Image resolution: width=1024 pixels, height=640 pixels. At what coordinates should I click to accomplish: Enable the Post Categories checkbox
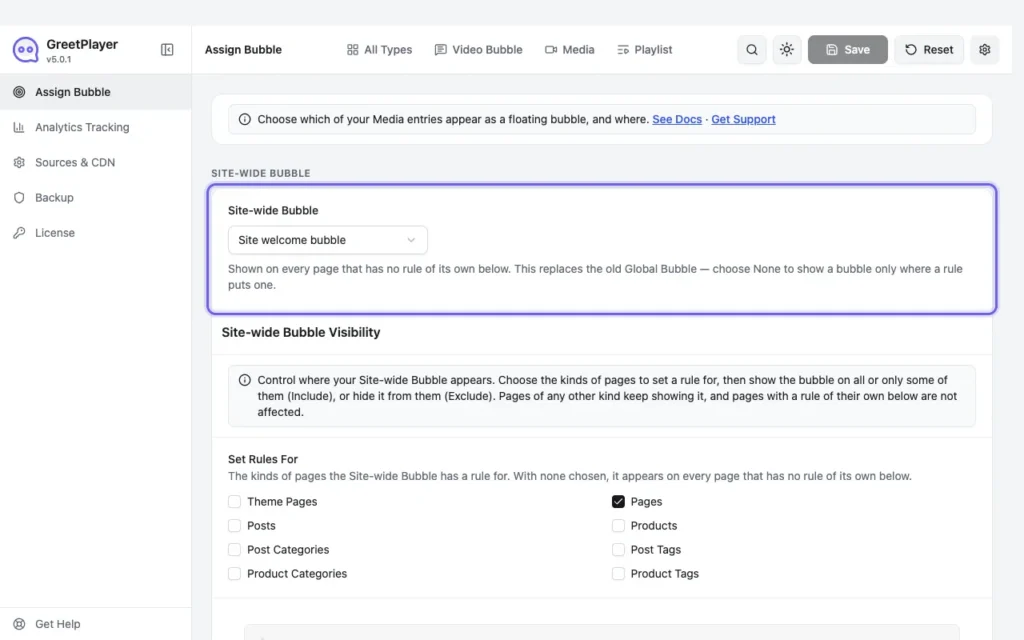[234, 550]
